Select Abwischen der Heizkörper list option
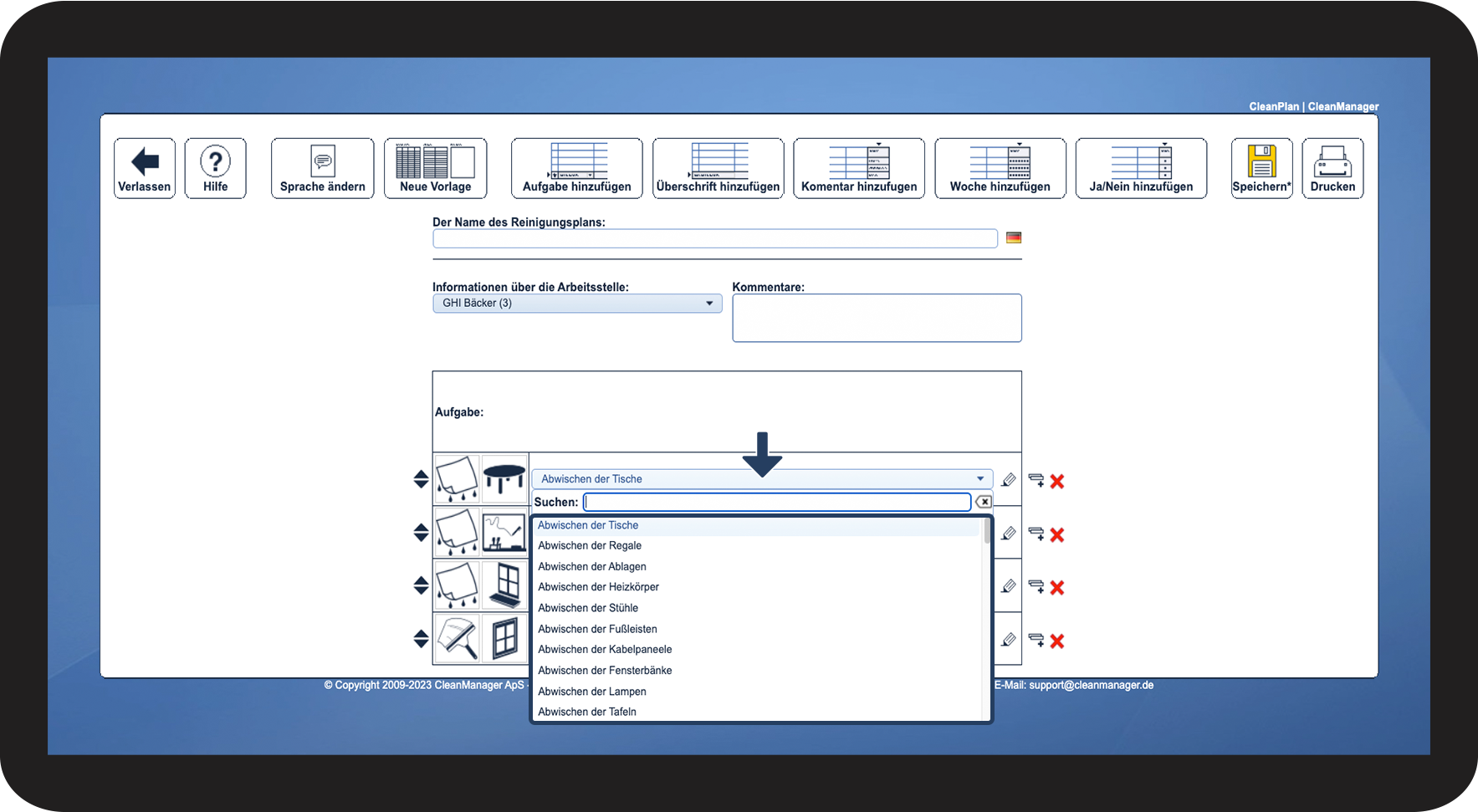This screenshot has width=1478, height=812. tap(758, 587)
